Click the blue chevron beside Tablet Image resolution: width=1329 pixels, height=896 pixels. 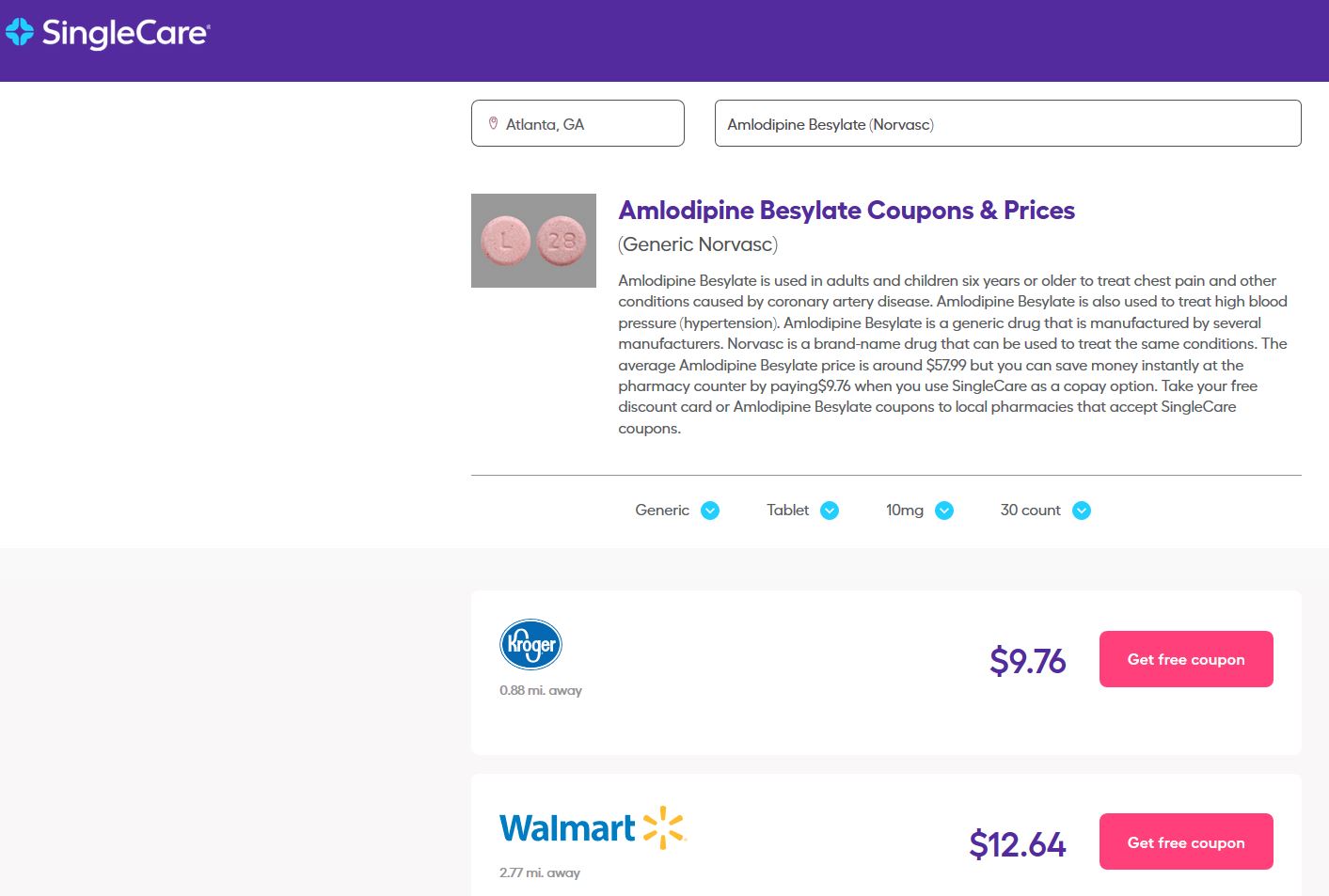[829, 511]
